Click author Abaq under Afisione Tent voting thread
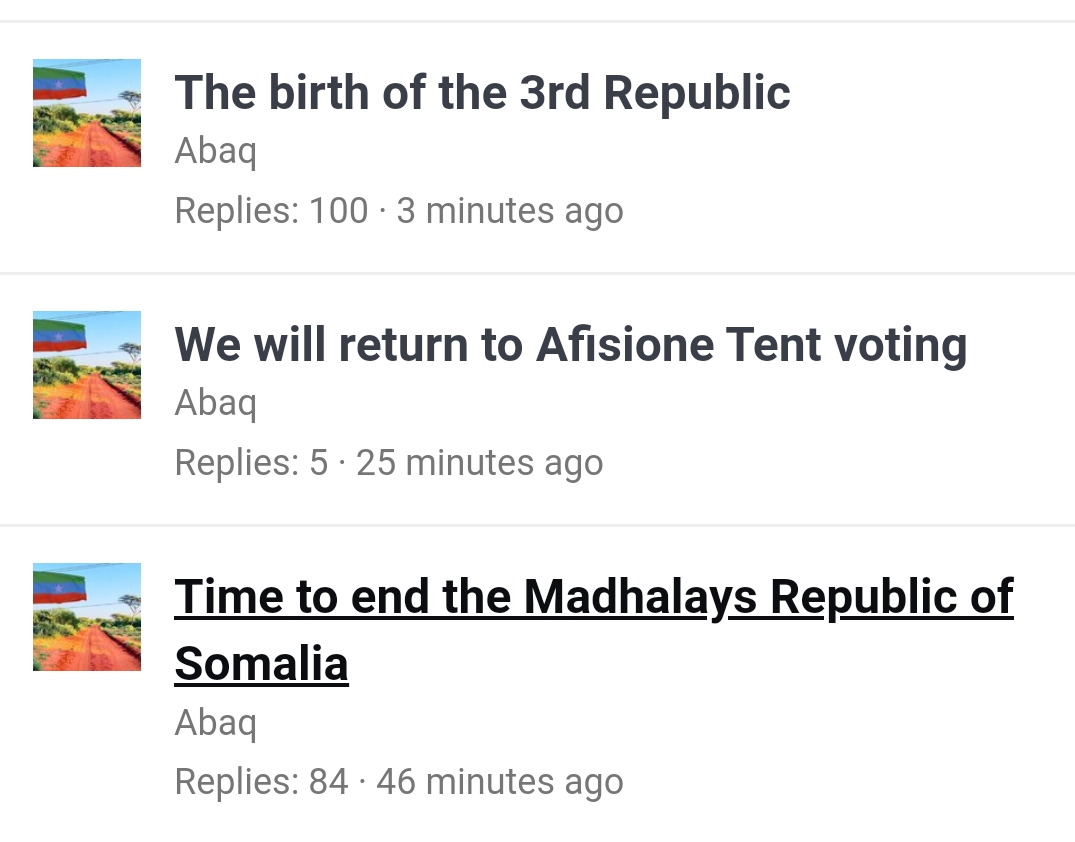Screen dimensions: 1075x842 (x=215, y=404)
